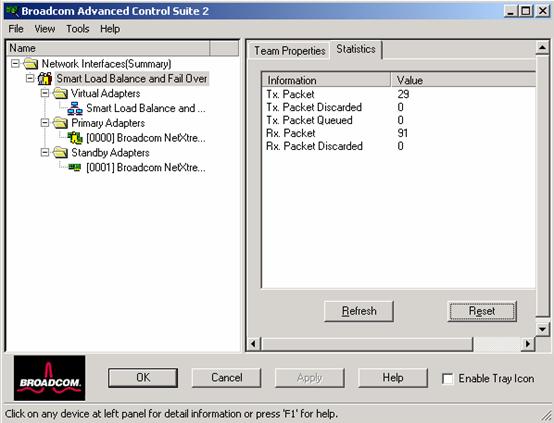Click the vertical scrollbar down arrow
This screenshot has height=423, width=554.
542,329
